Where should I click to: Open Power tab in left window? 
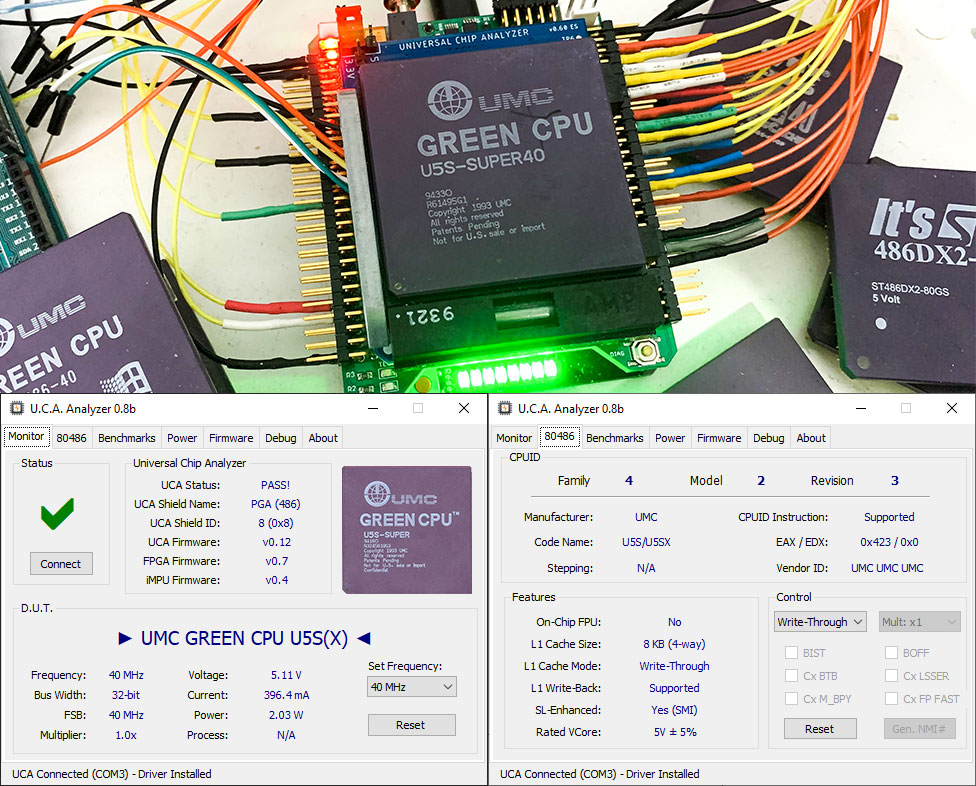click(x=182, y=438)
